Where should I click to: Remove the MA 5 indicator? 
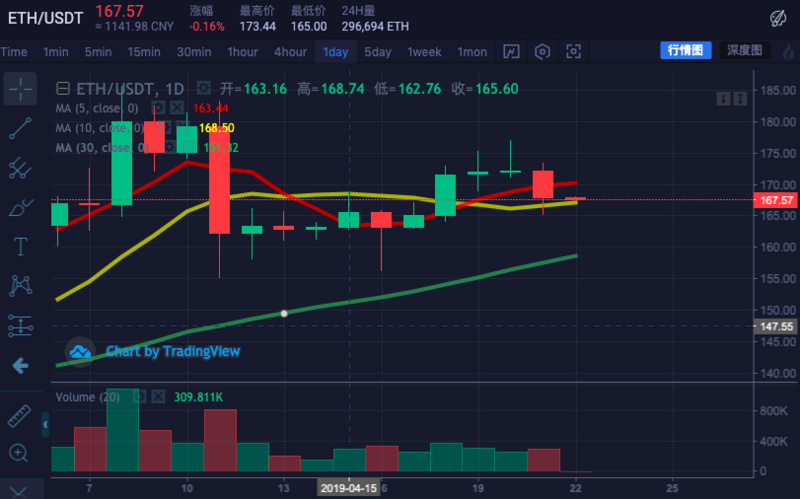click(176, 107)
